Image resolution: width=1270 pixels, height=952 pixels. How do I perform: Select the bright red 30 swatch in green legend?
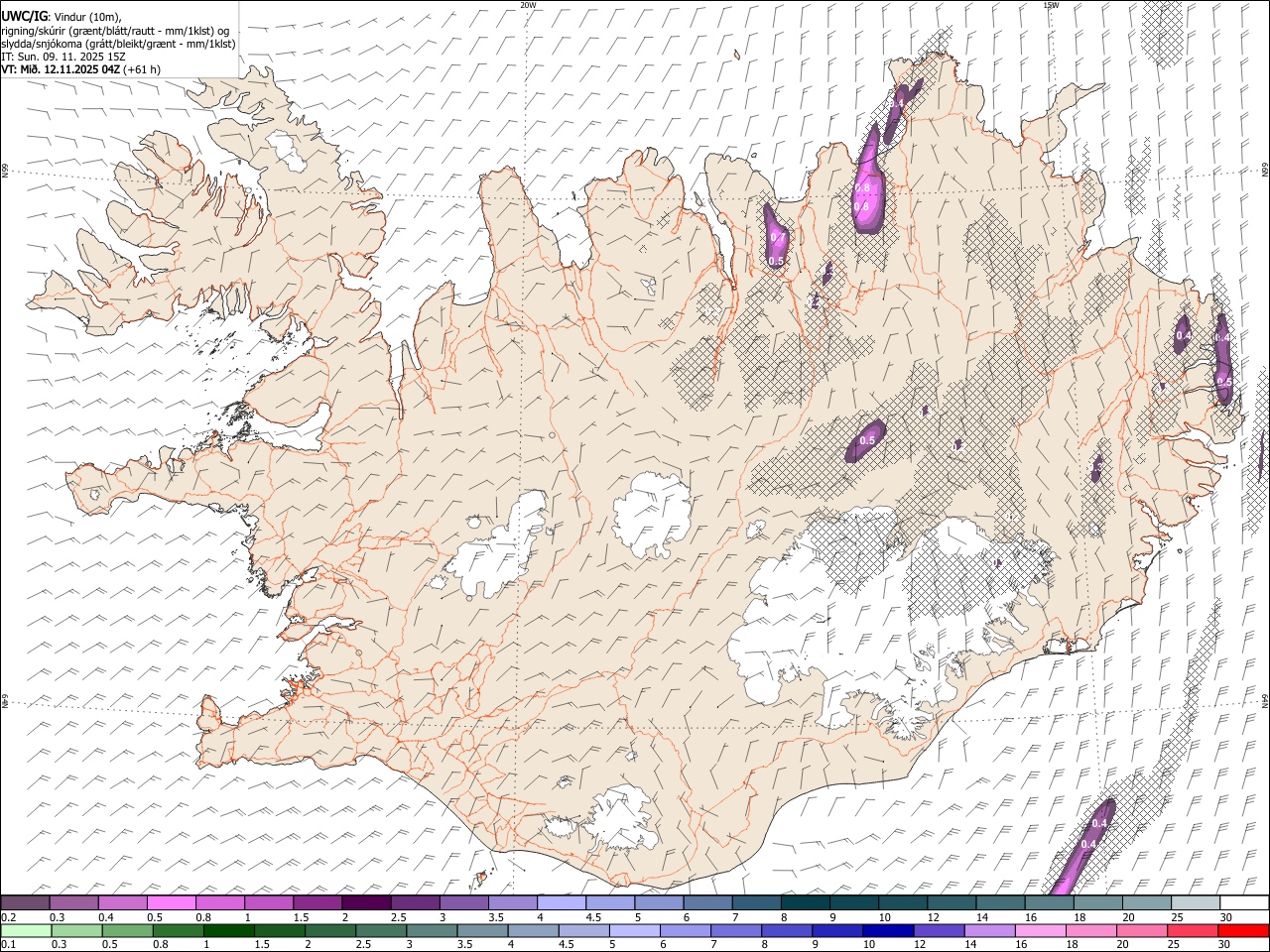click(x=1243, y=930)
